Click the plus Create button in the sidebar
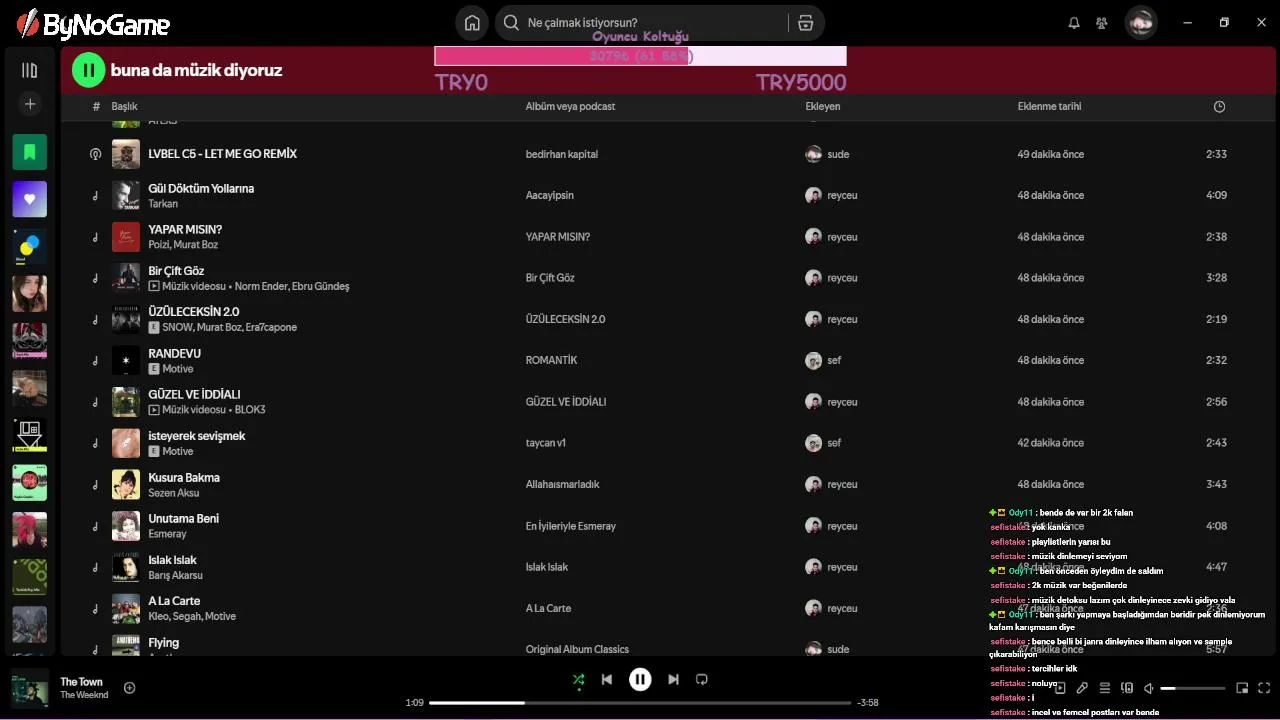 30,104
